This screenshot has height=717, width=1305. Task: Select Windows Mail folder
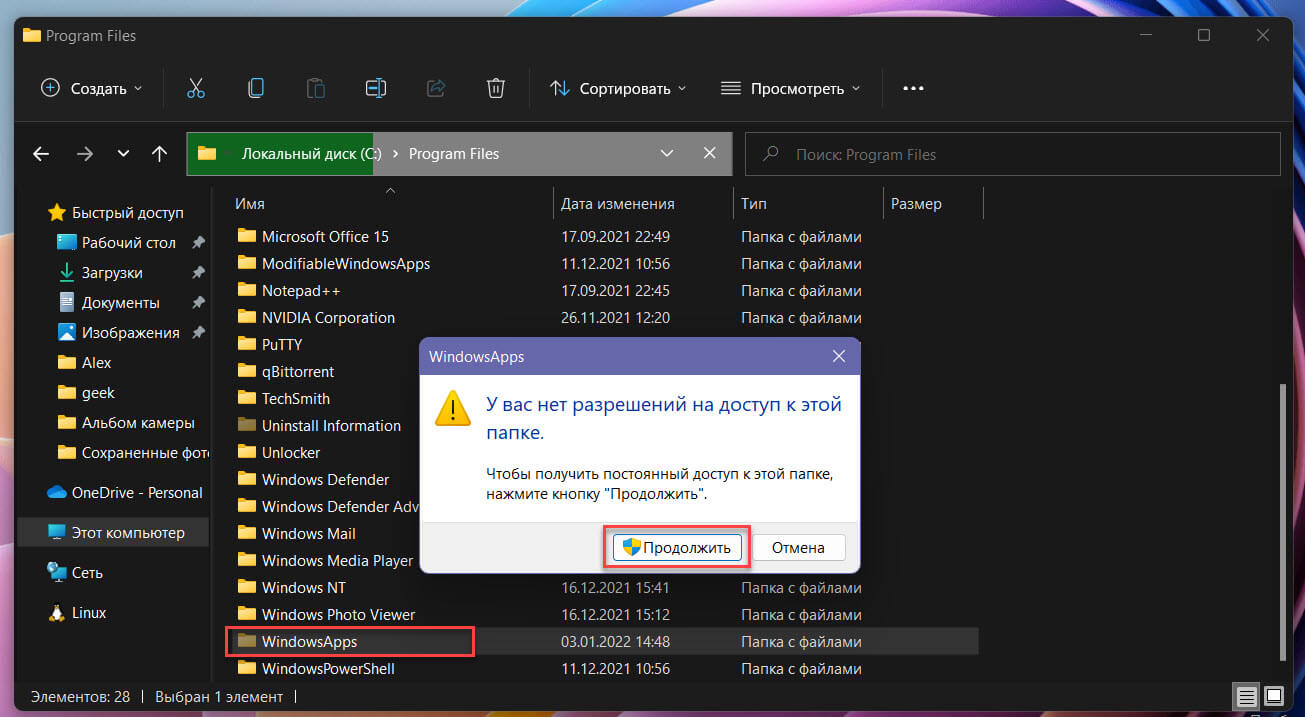tap(308, 534)
